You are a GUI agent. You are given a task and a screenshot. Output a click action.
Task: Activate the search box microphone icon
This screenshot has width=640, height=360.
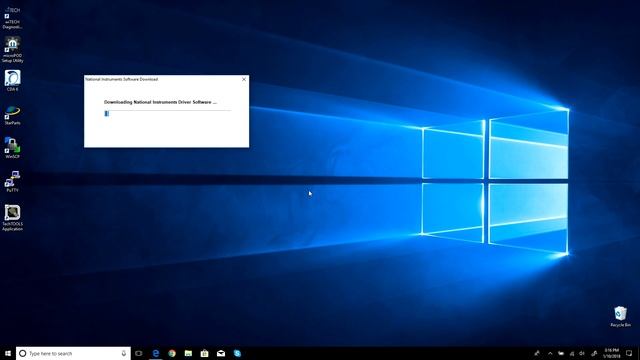[124, 353]
